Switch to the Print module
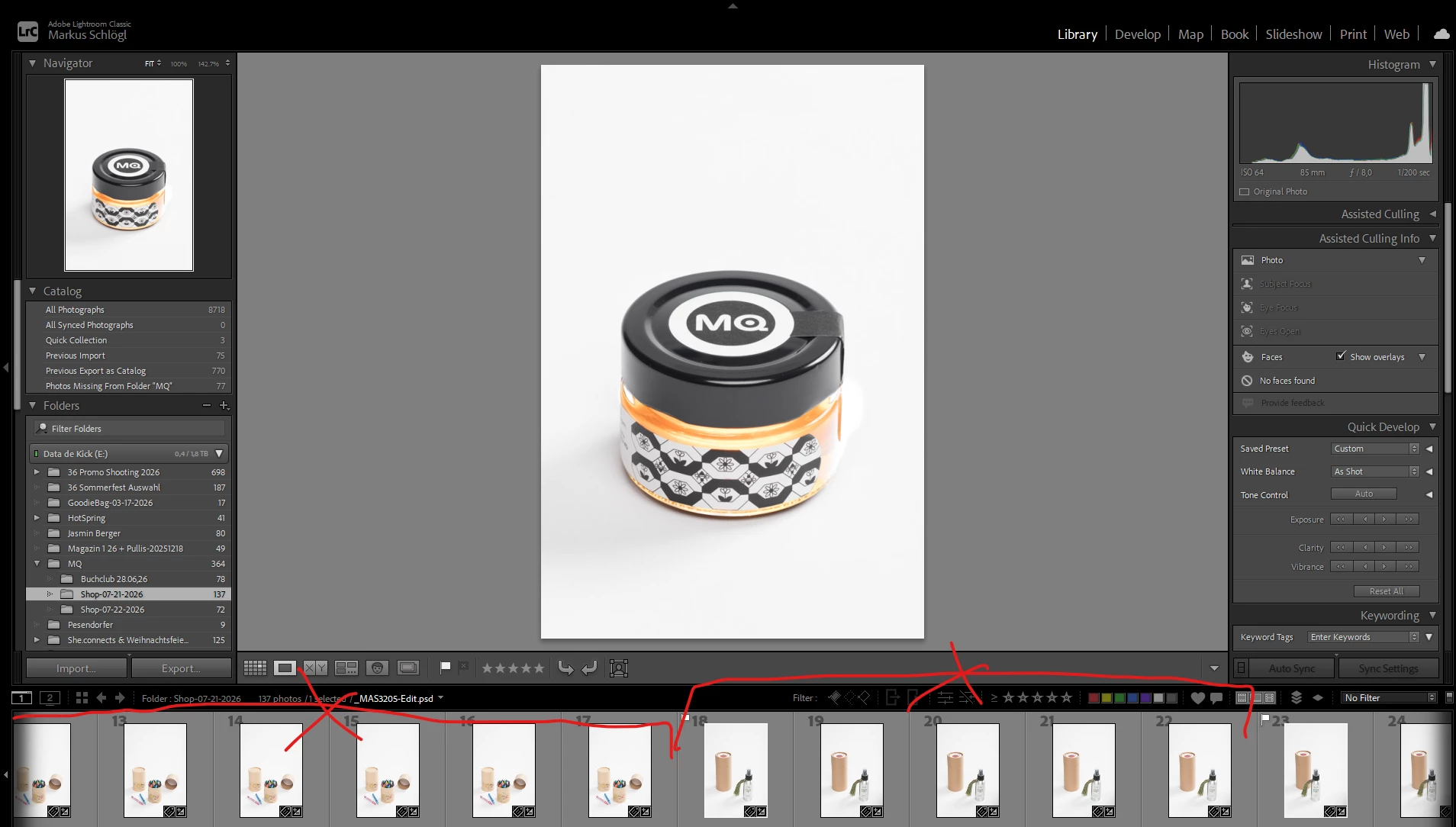 coord(1353,34)
